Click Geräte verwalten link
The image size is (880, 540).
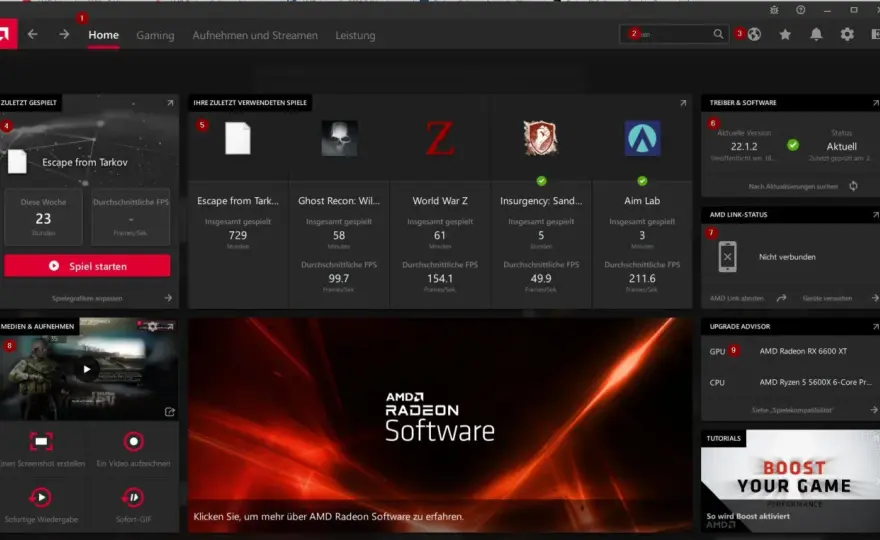pos(827,298)
